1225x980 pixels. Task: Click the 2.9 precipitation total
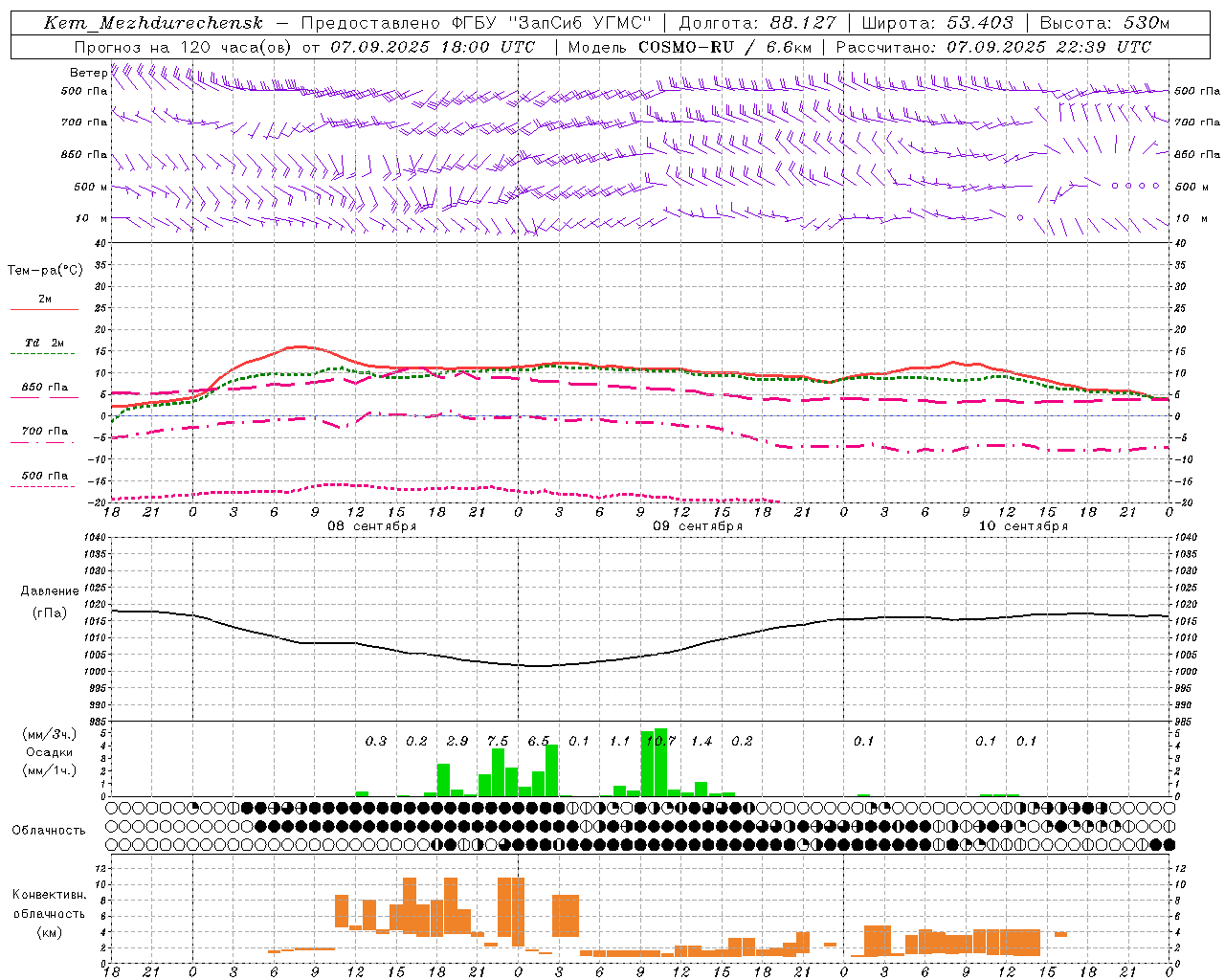[457, 741]
